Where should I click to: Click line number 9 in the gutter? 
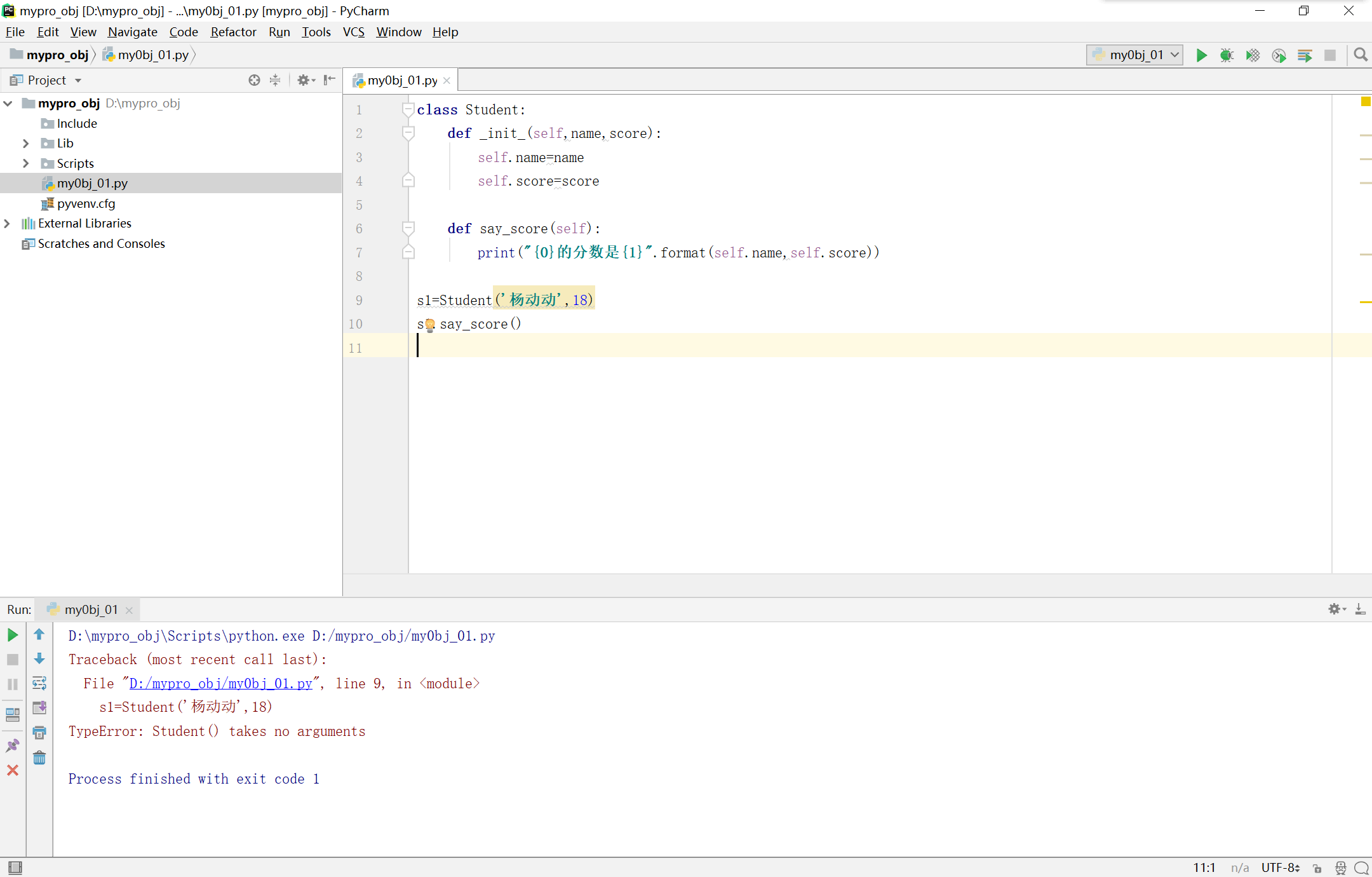pos(359,300)
